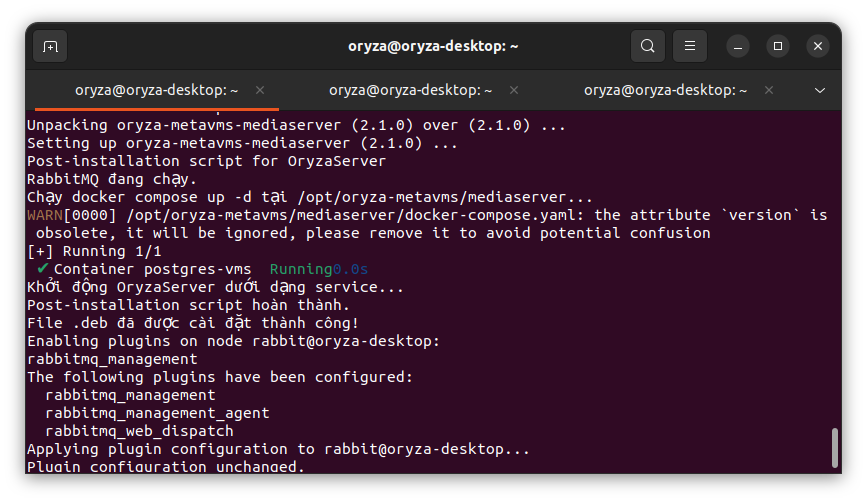Click 'Khởi động OryzaServer' line

coord(215,287)
